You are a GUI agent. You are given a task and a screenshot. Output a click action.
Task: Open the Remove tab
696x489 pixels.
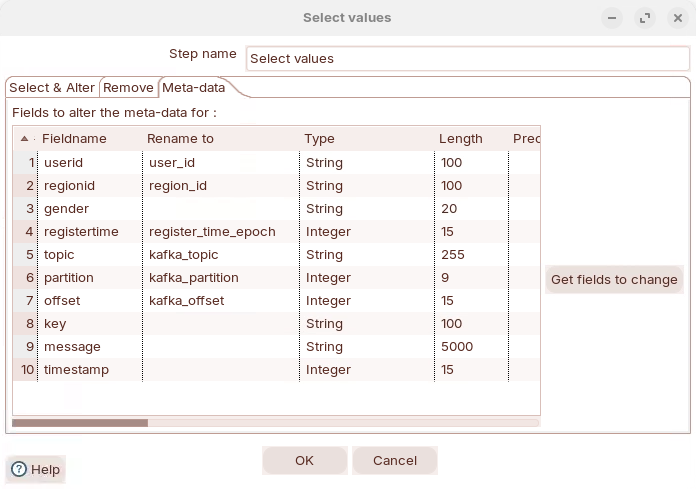[128, 88]
